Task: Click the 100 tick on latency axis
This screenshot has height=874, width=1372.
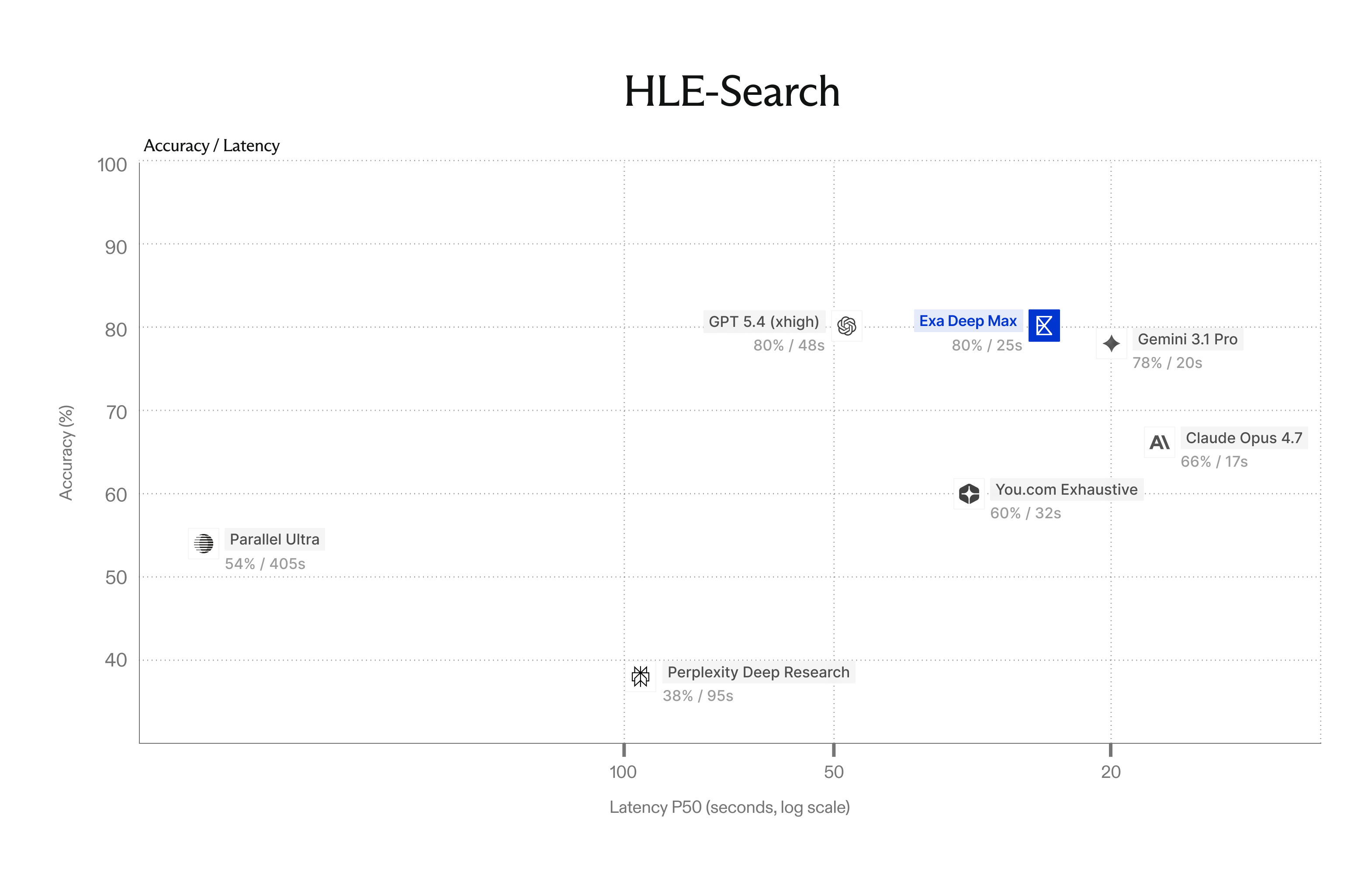Action: [623, 772]
